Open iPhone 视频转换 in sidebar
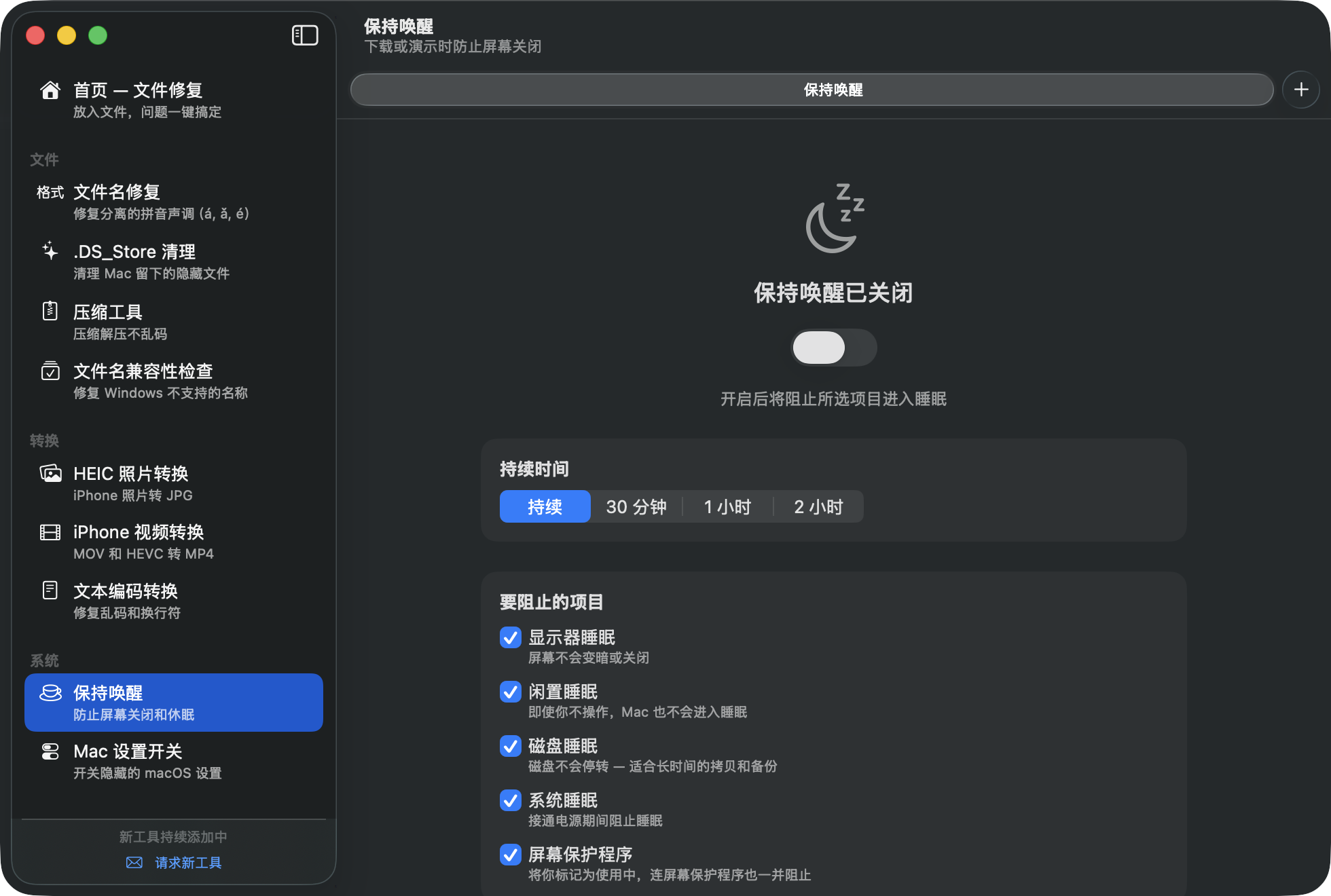 174,542
